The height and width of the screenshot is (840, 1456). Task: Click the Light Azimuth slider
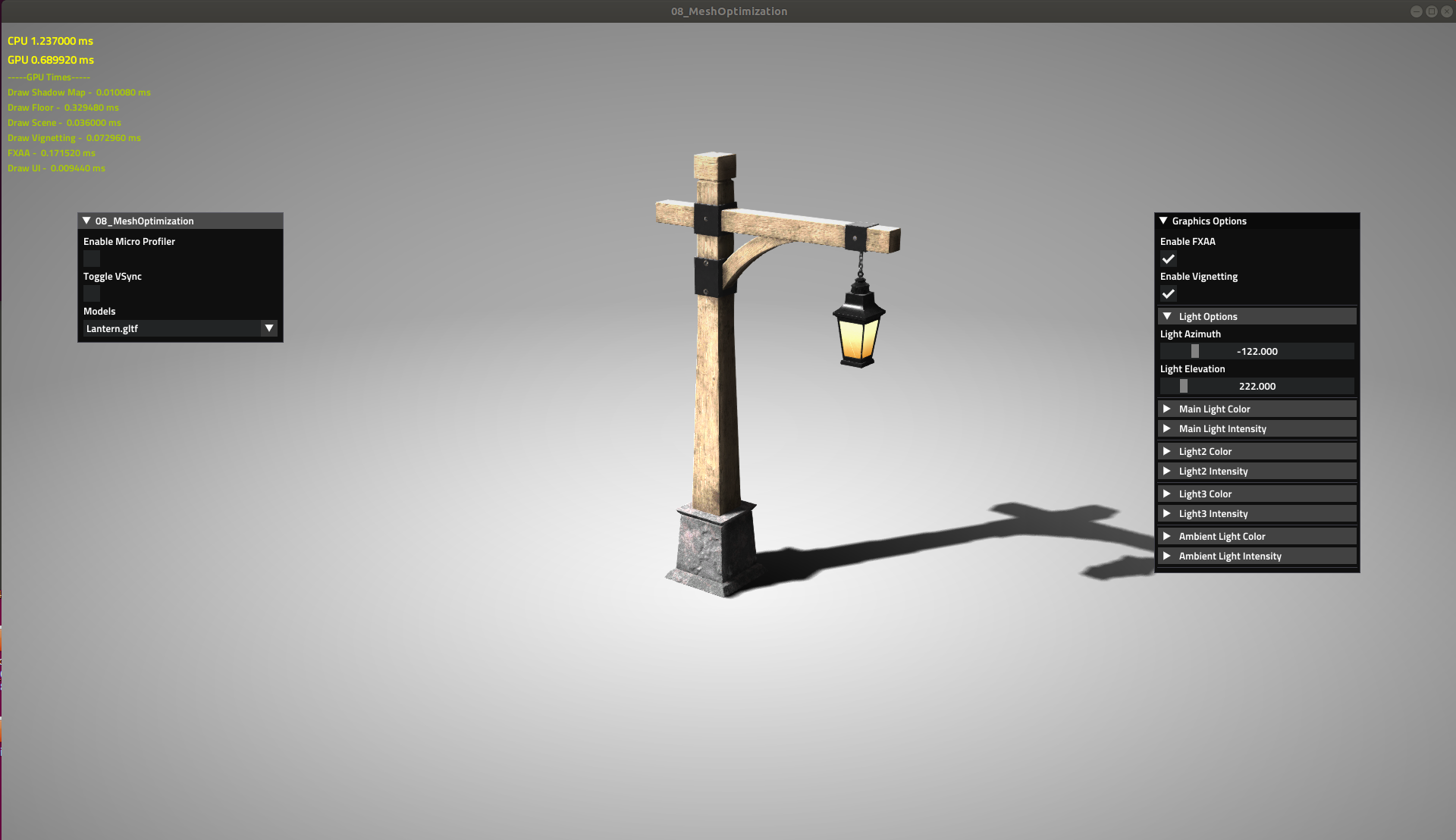click(x=1257, y=351)
